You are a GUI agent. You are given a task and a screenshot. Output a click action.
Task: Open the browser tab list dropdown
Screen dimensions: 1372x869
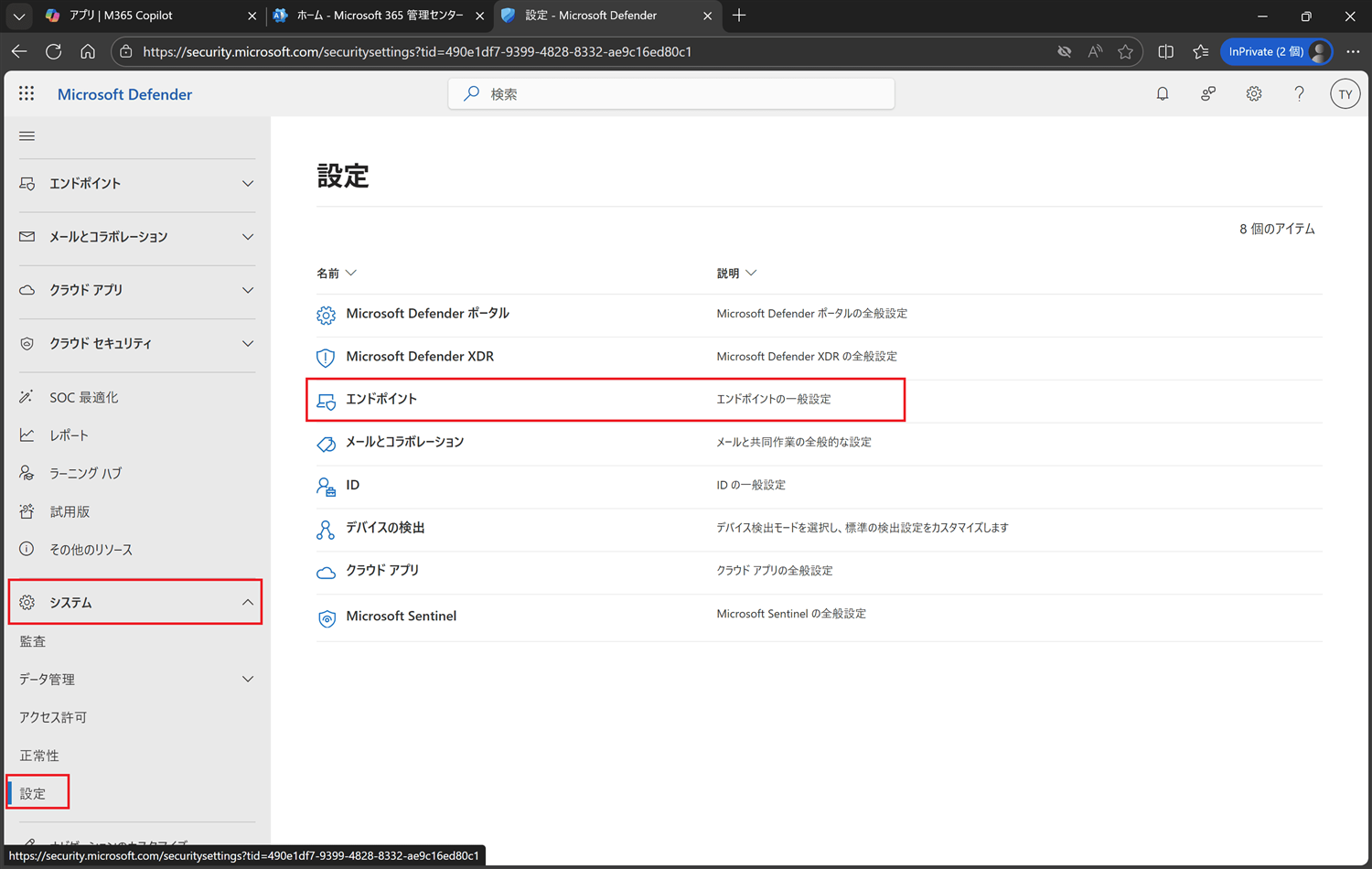18,16
